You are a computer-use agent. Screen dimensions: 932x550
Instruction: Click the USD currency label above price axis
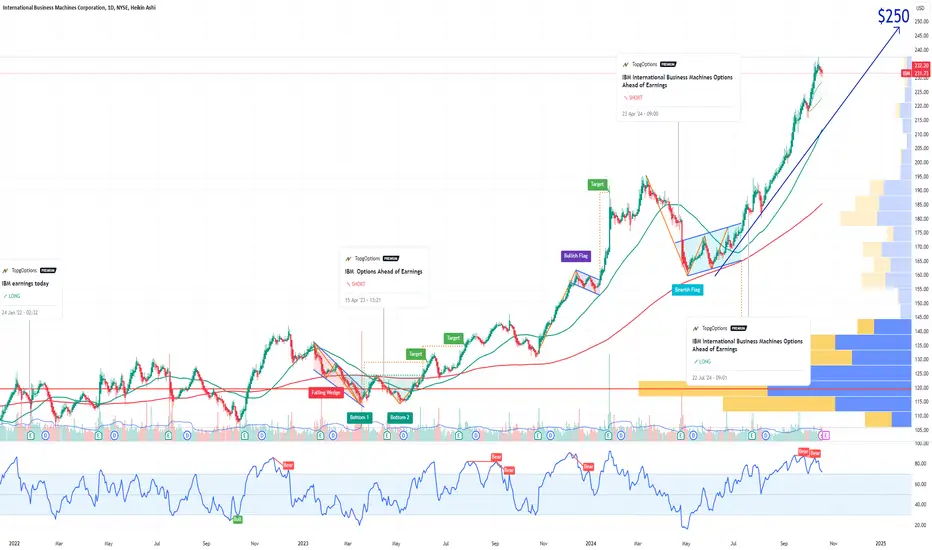pyautogui.click(x=921, y=8)
